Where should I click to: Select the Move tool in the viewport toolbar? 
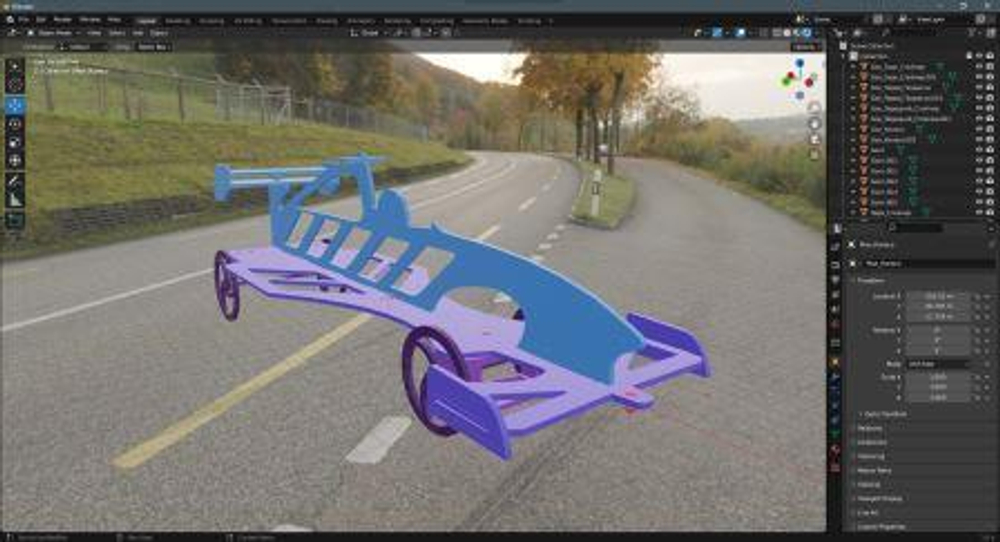coord(15,105)
